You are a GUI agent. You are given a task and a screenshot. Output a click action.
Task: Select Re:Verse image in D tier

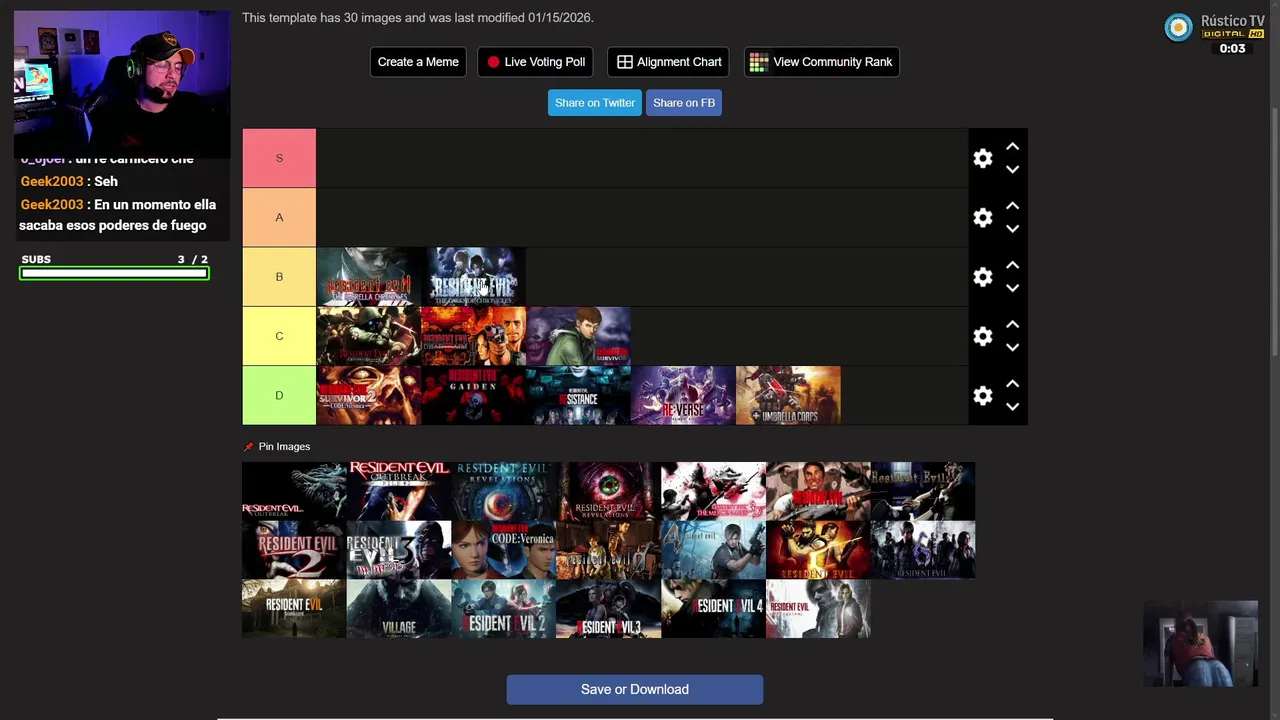click(683, 395)
